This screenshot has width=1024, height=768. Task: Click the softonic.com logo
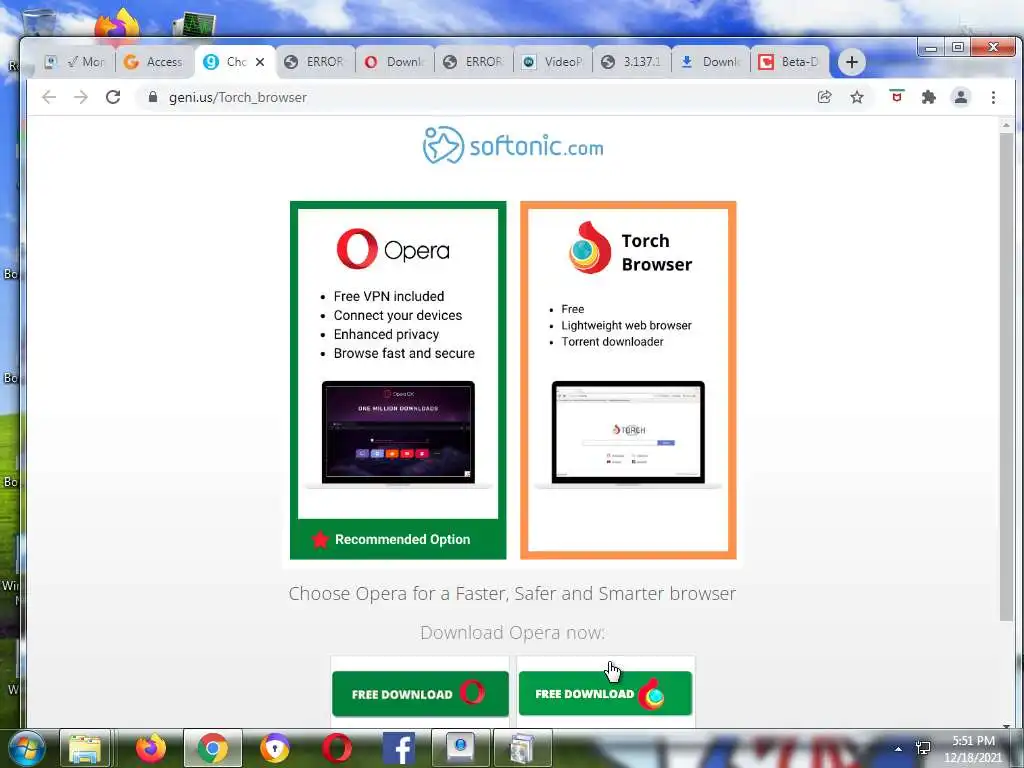pos(513,145)
